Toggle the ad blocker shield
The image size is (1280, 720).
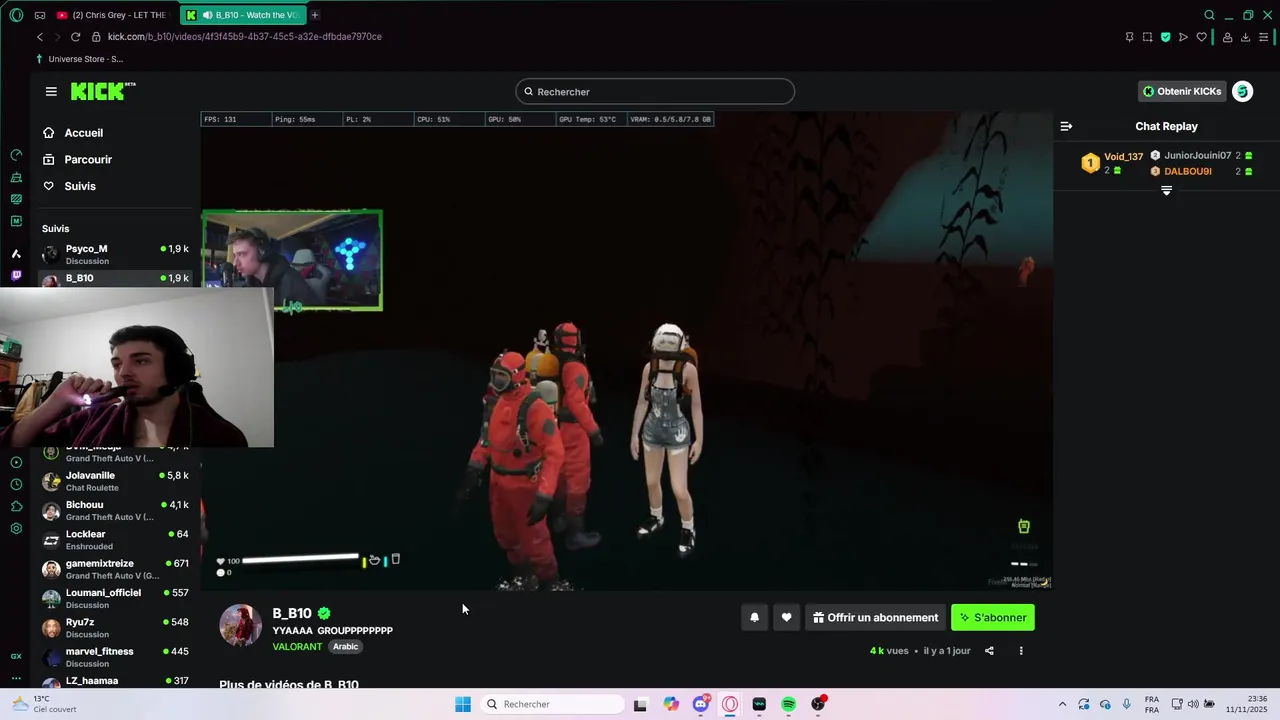[1165, 37]
